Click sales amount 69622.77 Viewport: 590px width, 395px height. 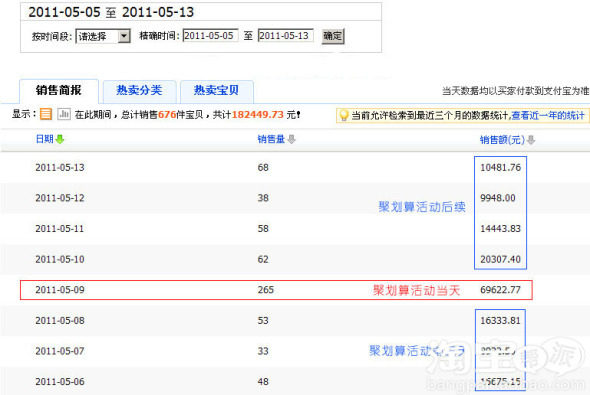pos(500,290)
